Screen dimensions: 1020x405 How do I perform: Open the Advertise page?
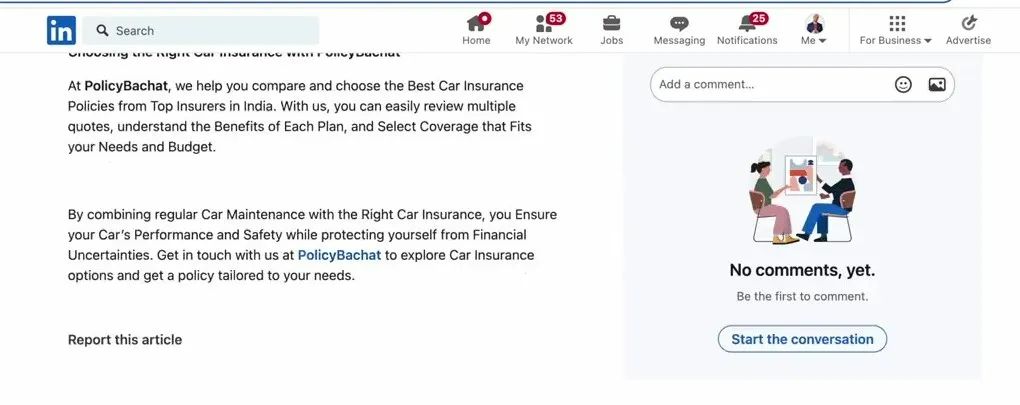click(x=968, y=30)
